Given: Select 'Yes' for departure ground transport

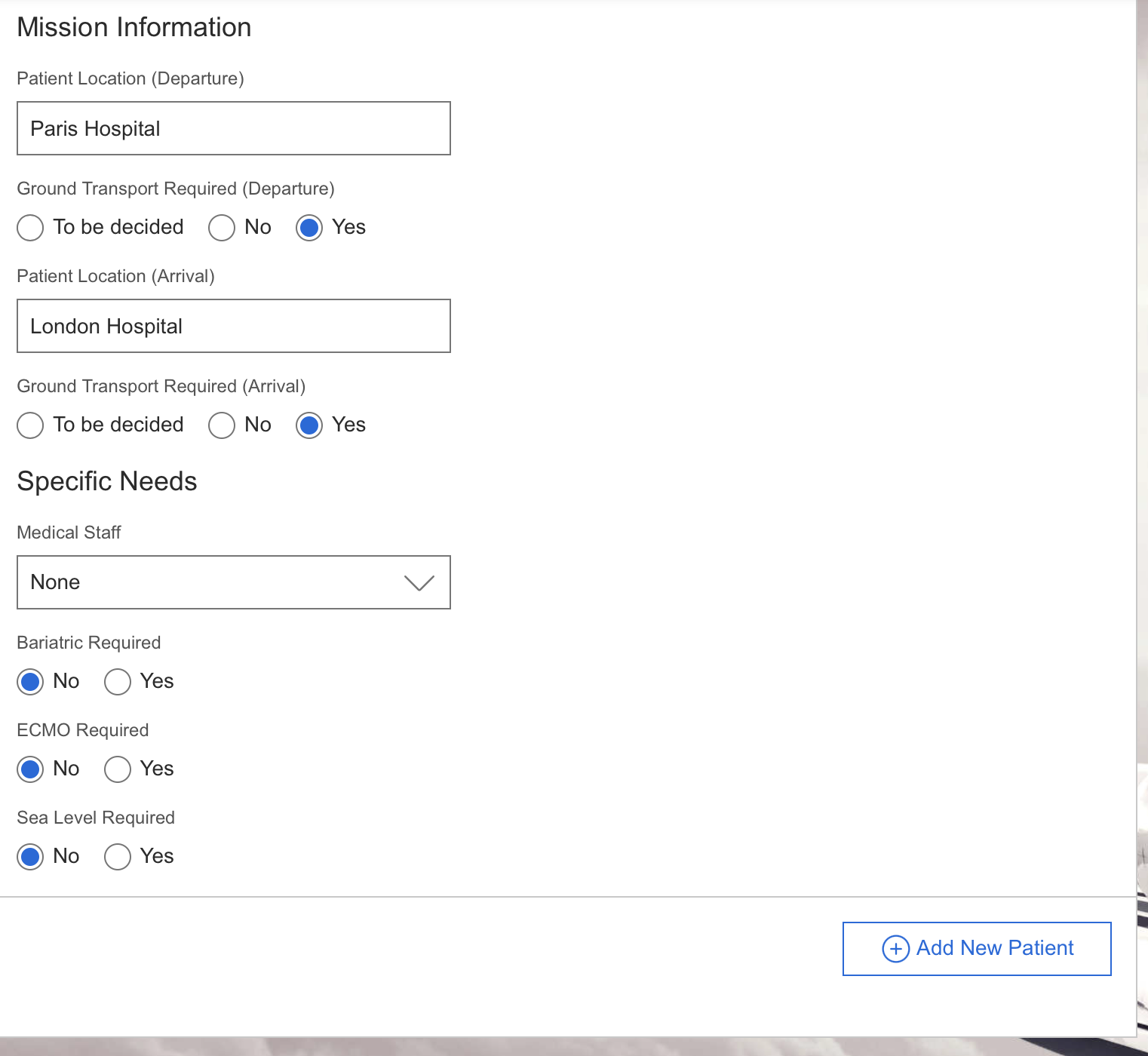Looking at the screenshot, I should click(309, 228).
